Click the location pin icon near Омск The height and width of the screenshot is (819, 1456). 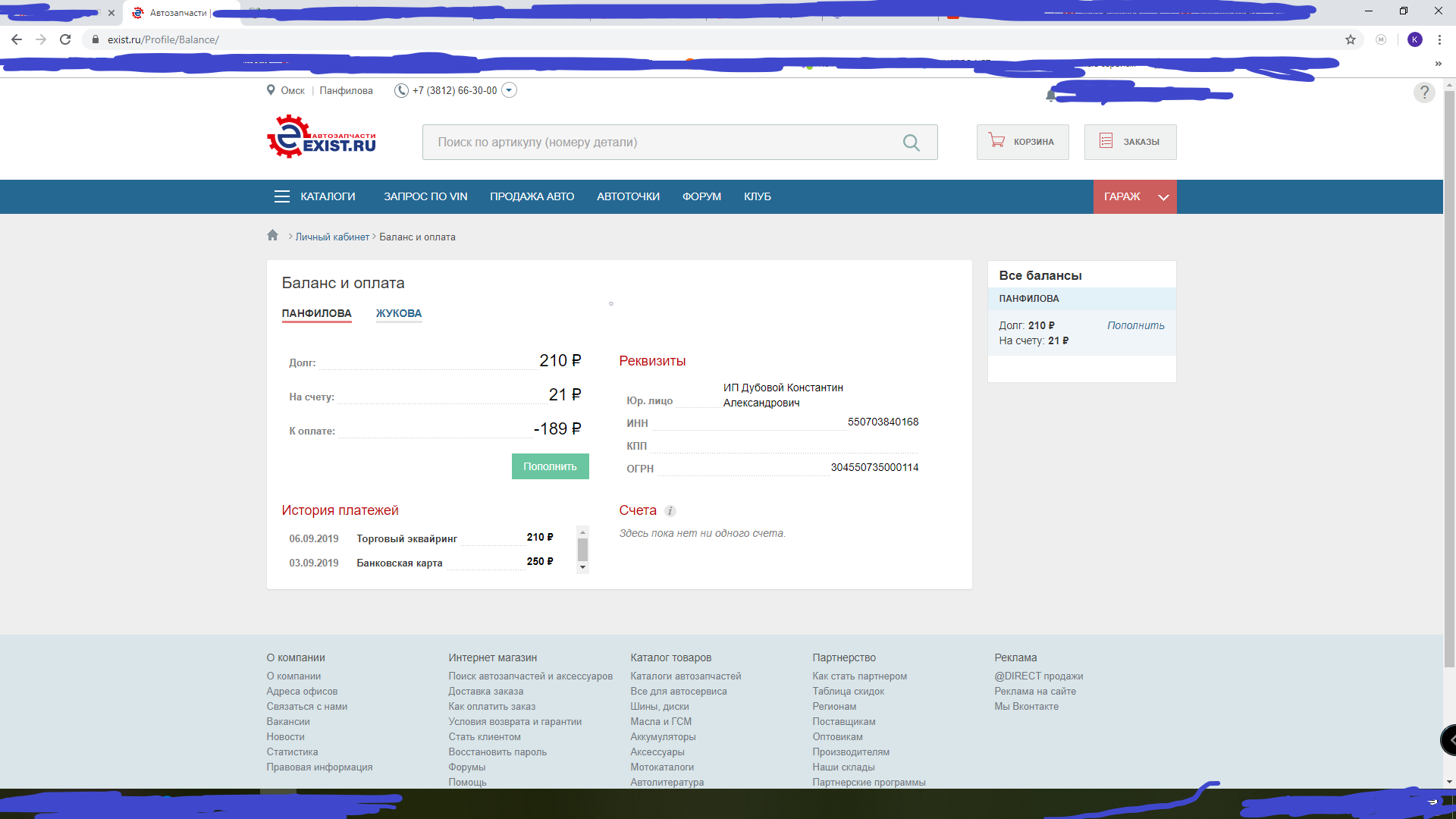(271, 90)
